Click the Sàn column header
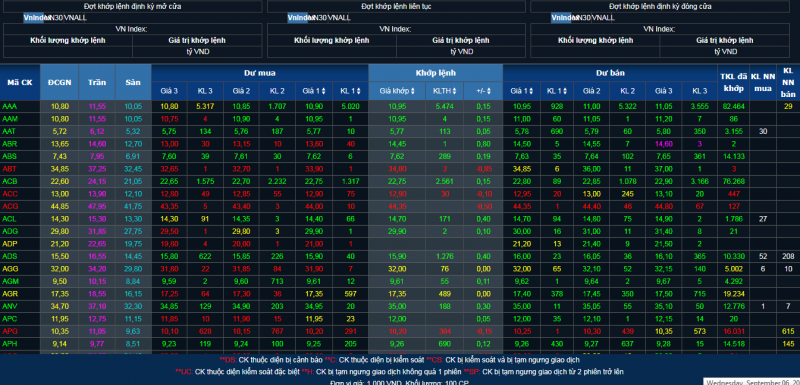The width and height of the screenshot is (800, 385). 133,82
